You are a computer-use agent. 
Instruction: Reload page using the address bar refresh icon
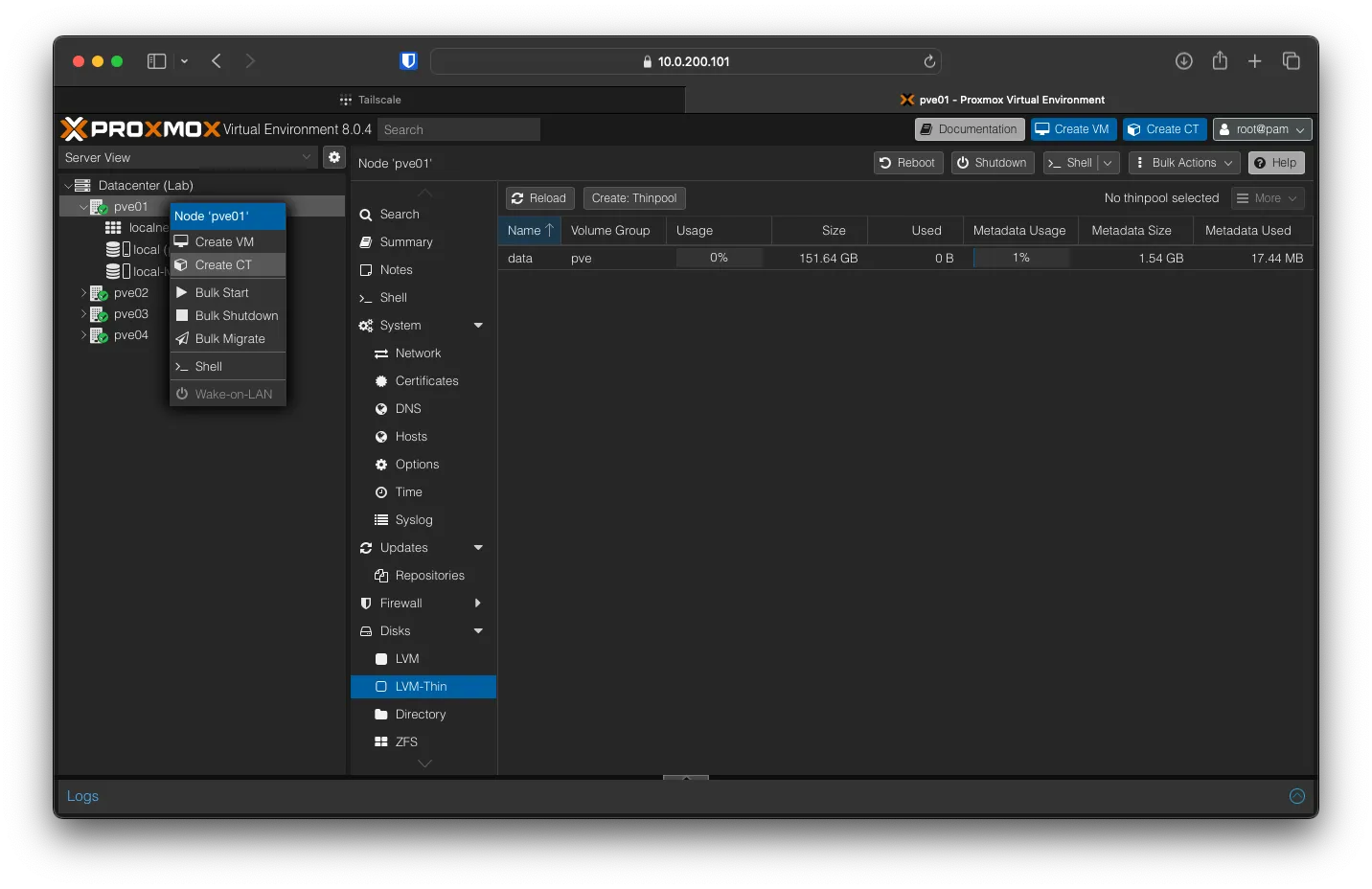[x=929, y=61]
